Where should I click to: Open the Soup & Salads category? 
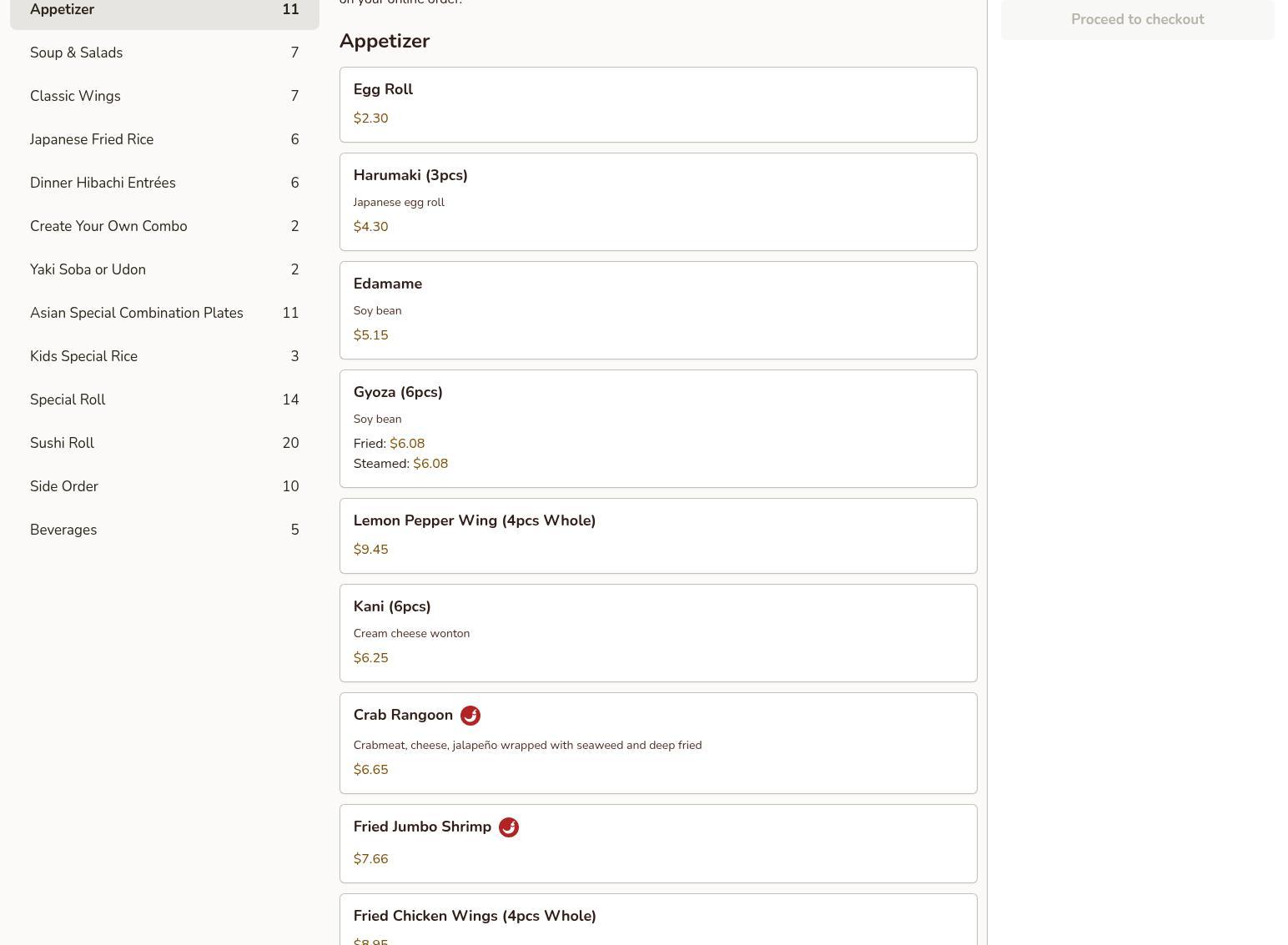[164, 53]
